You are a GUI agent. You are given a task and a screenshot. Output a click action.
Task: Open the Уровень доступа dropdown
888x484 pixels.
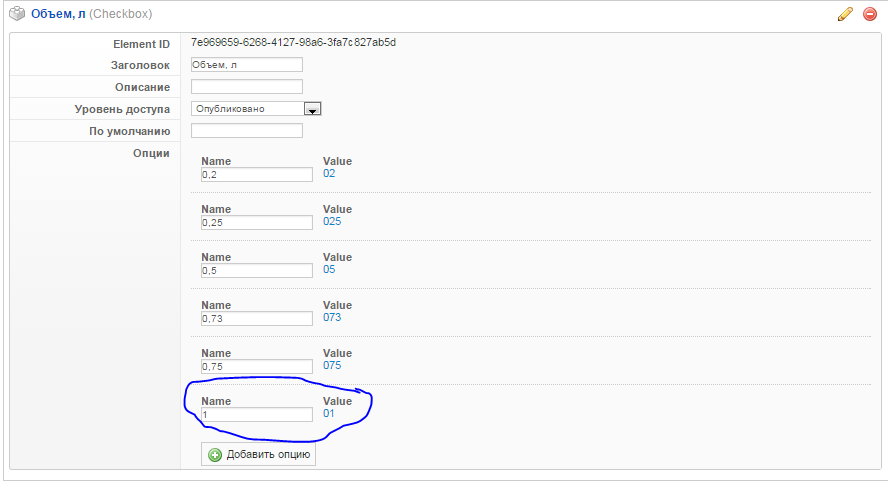point(255,109)
